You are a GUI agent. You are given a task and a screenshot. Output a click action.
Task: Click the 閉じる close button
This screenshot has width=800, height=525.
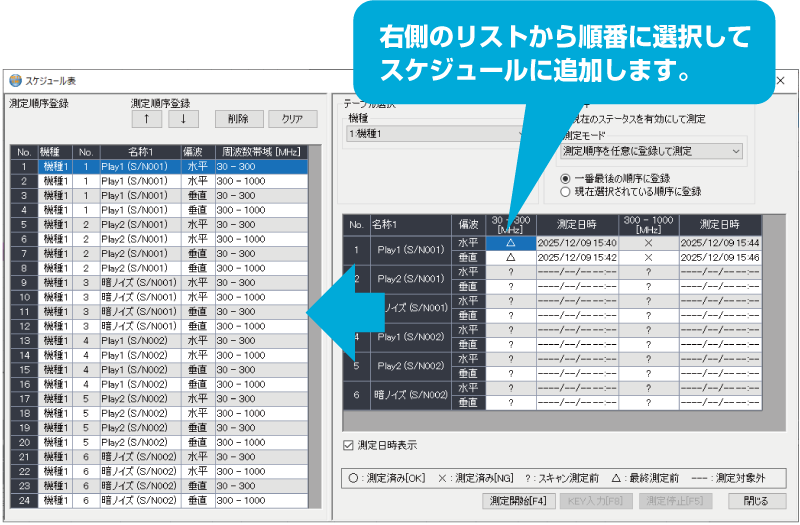[x=756, y=501]
